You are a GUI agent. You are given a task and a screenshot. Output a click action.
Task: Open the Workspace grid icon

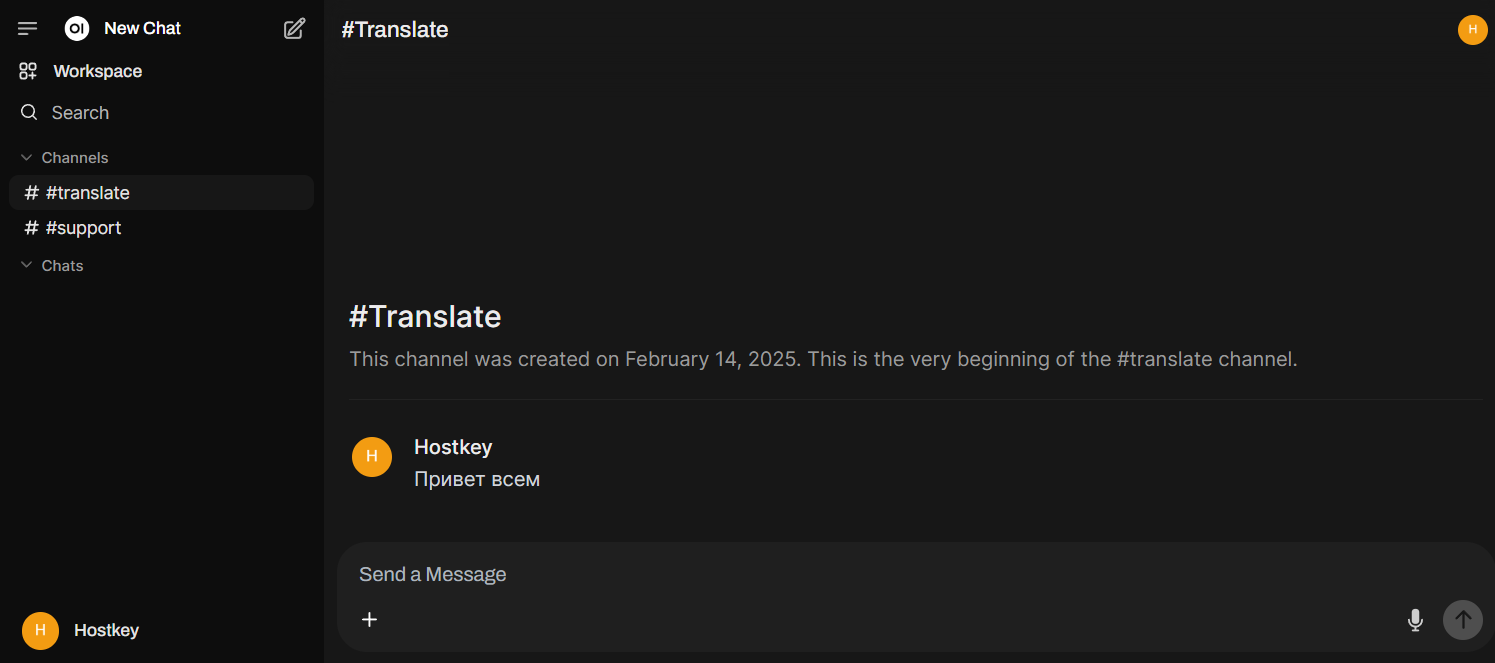tap(28, 71)
